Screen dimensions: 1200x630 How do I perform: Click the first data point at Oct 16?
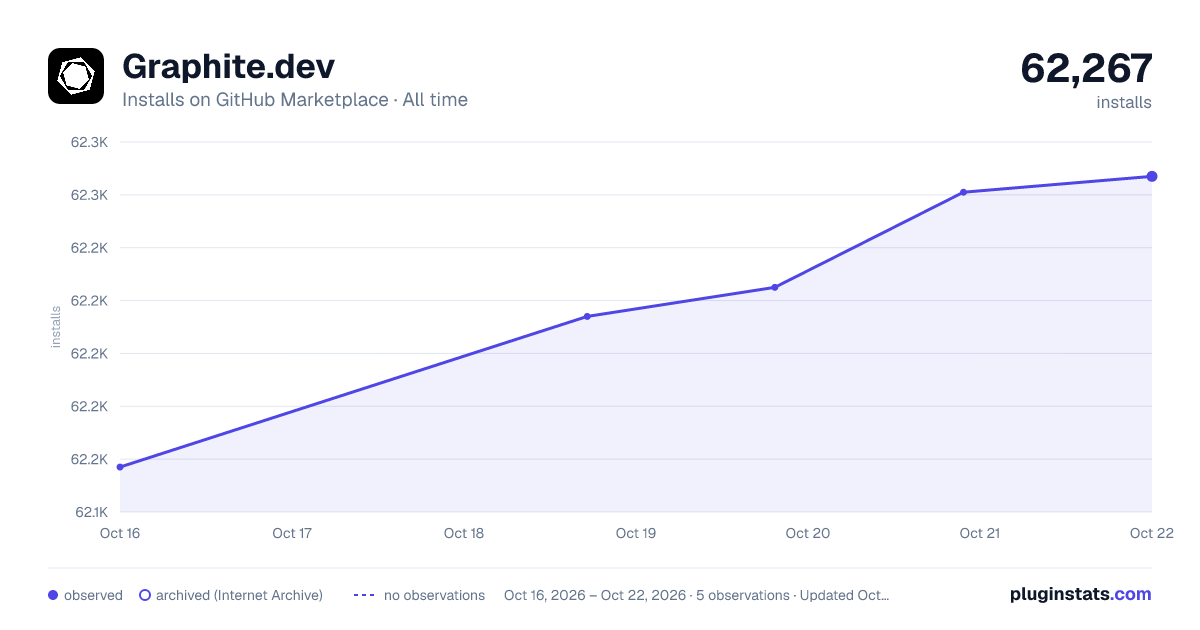120,467
